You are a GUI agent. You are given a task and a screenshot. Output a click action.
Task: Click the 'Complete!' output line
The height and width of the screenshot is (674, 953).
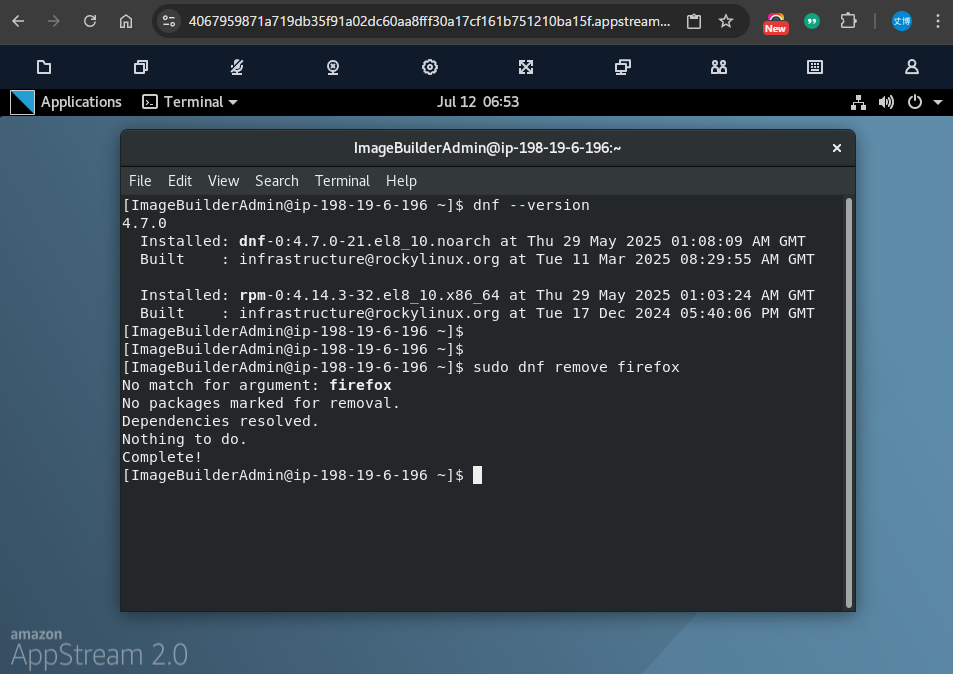[x=162, y=458]
